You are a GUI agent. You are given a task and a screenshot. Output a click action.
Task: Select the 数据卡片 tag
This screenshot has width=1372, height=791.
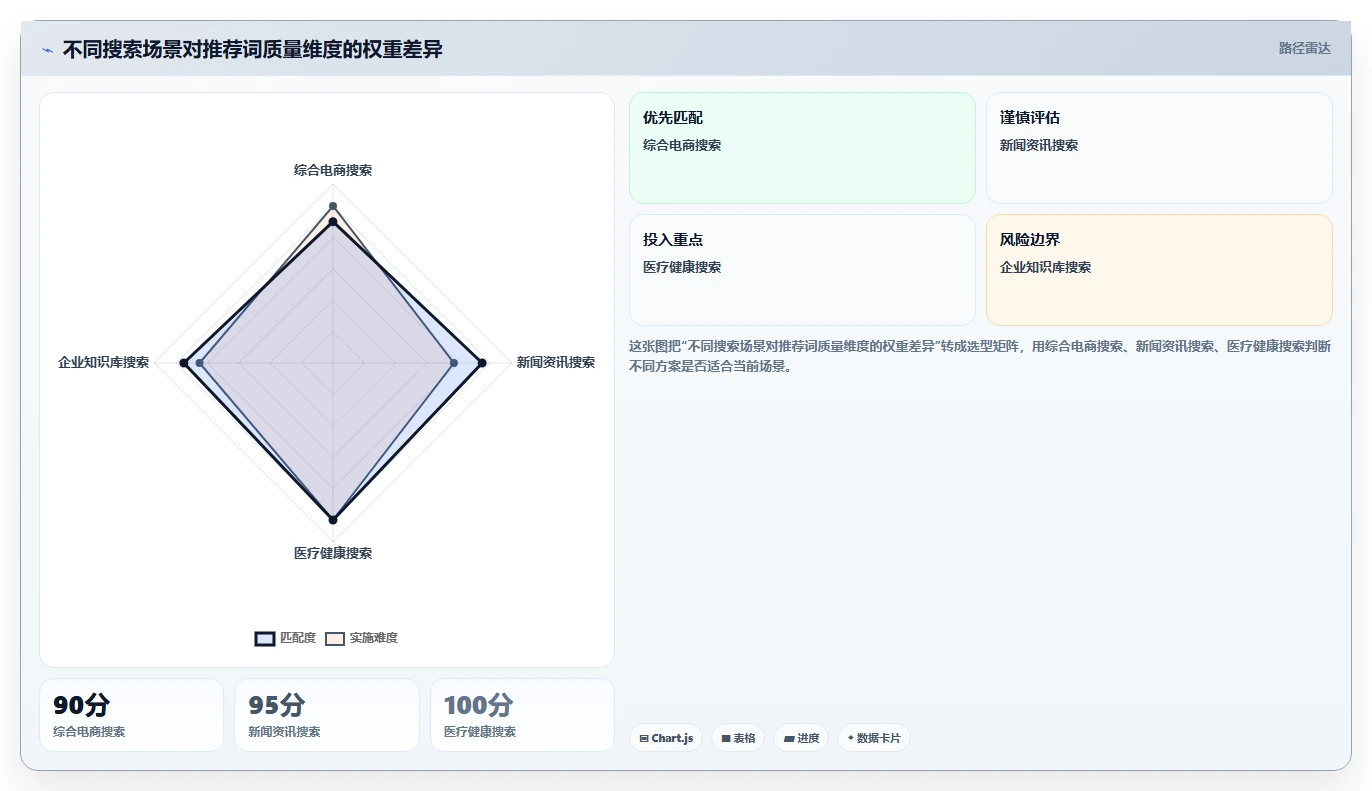[x=874, y=738]
